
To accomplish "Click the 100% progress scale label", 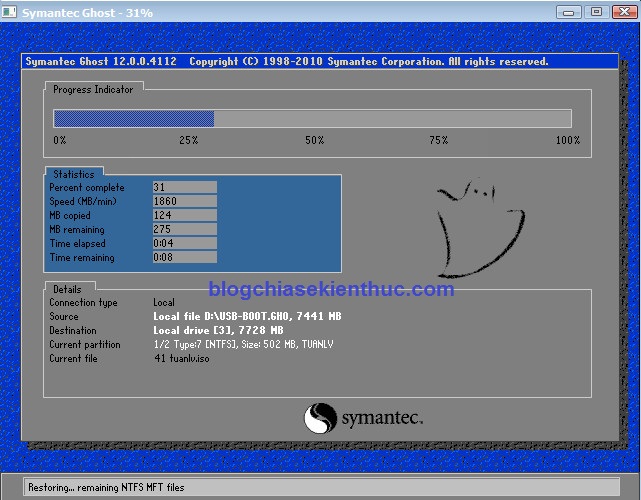I will (568, 140).
